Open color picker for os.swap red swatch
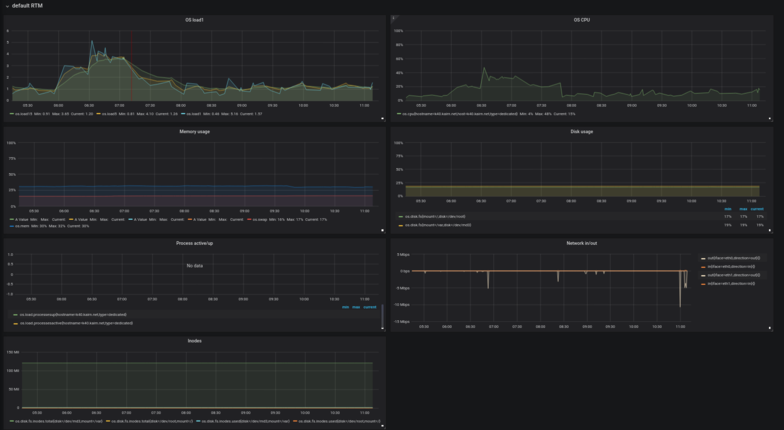784x430 pixels. pos(249,220)
